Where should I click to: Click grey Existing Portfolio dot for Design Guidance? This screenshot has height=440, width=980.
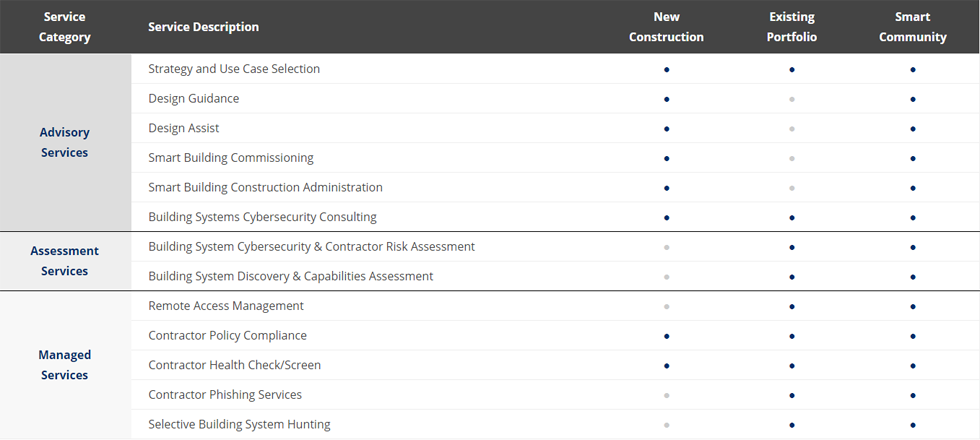792,99
